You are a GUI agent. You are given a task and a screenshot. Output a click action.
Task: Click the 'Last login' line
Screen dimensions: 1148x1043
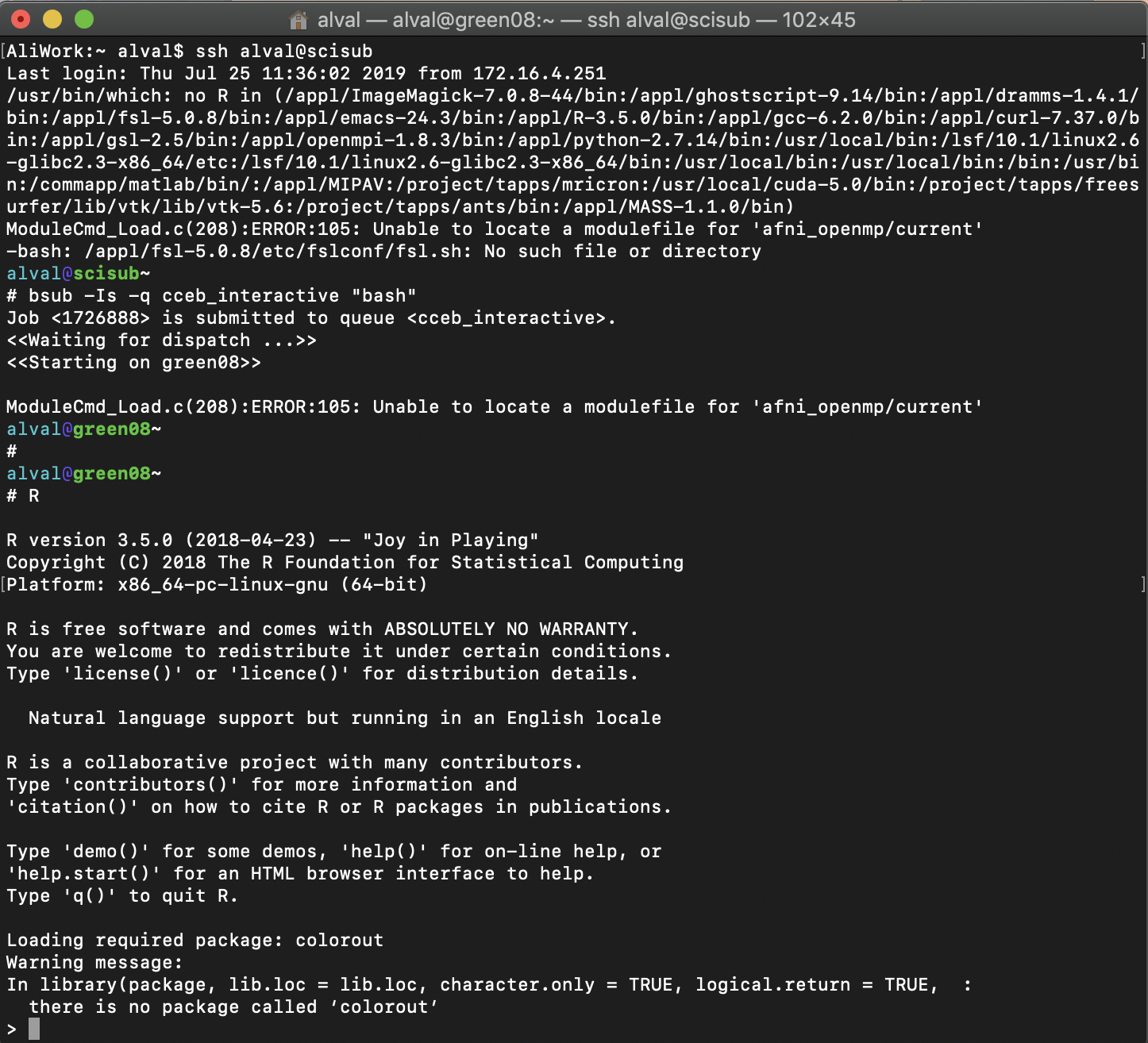306,74
